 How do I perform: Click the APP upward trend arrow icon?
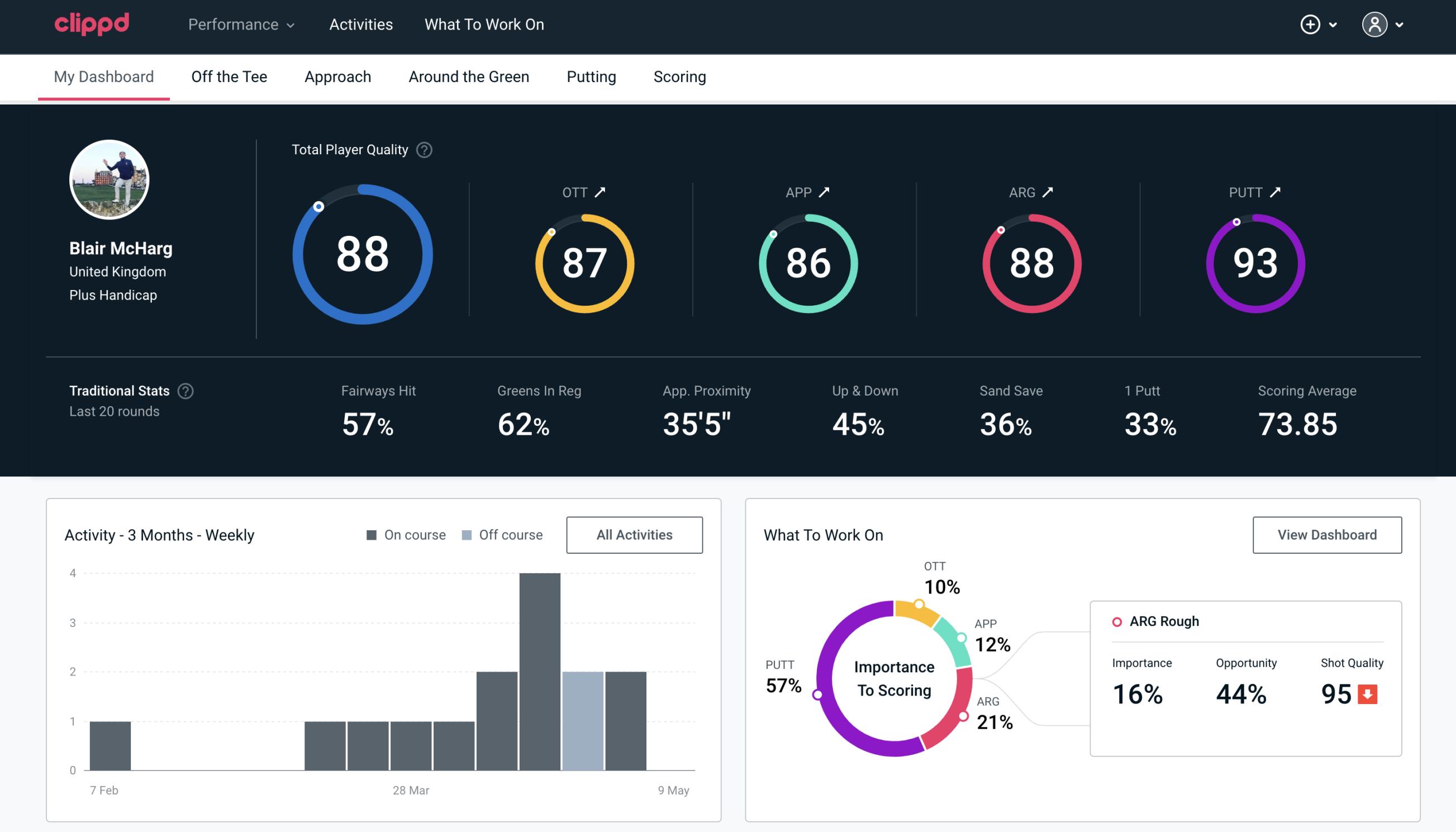click(825, 192)
